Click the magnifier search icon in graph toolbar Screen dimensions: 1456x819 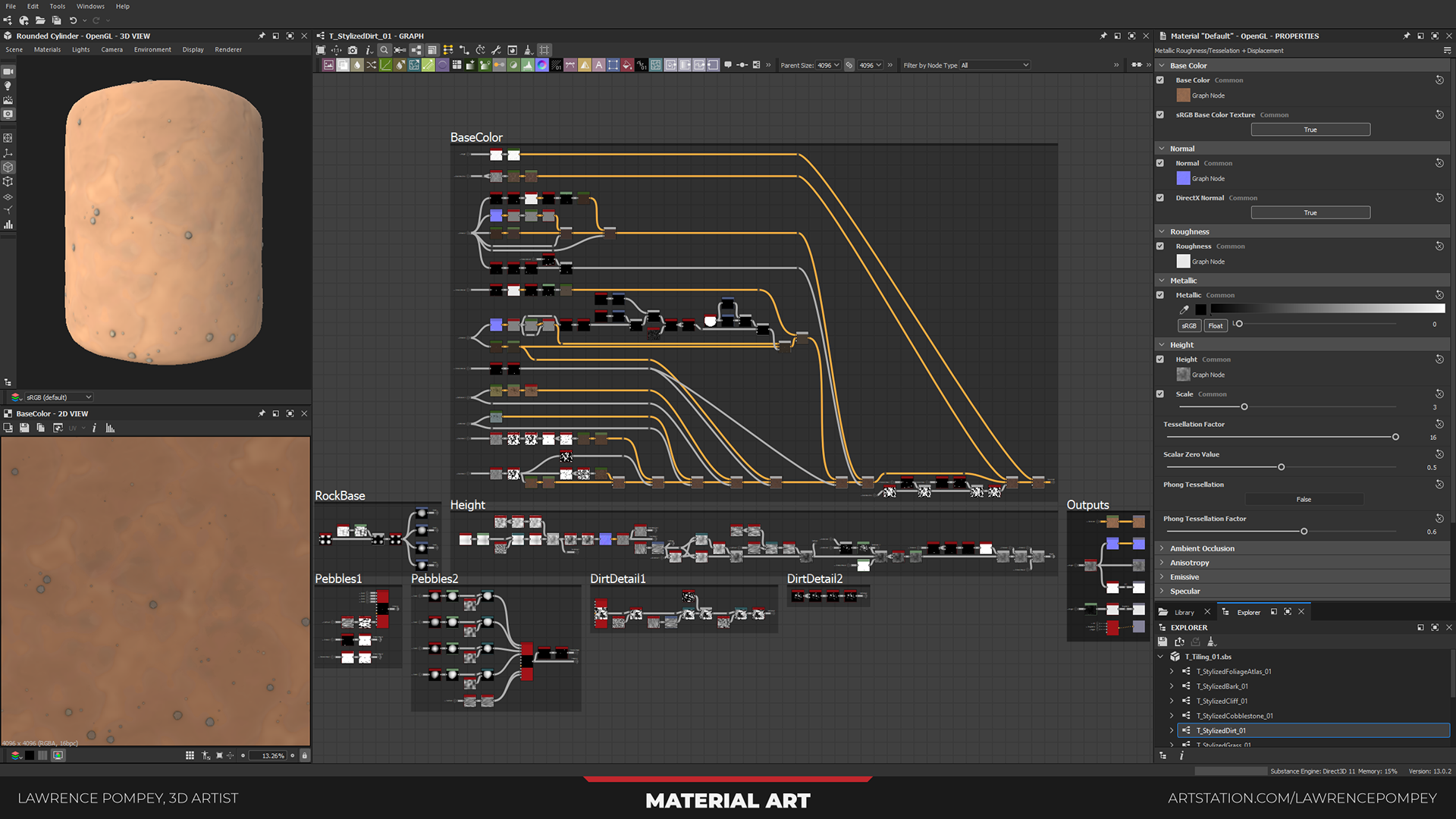point(384,50)
